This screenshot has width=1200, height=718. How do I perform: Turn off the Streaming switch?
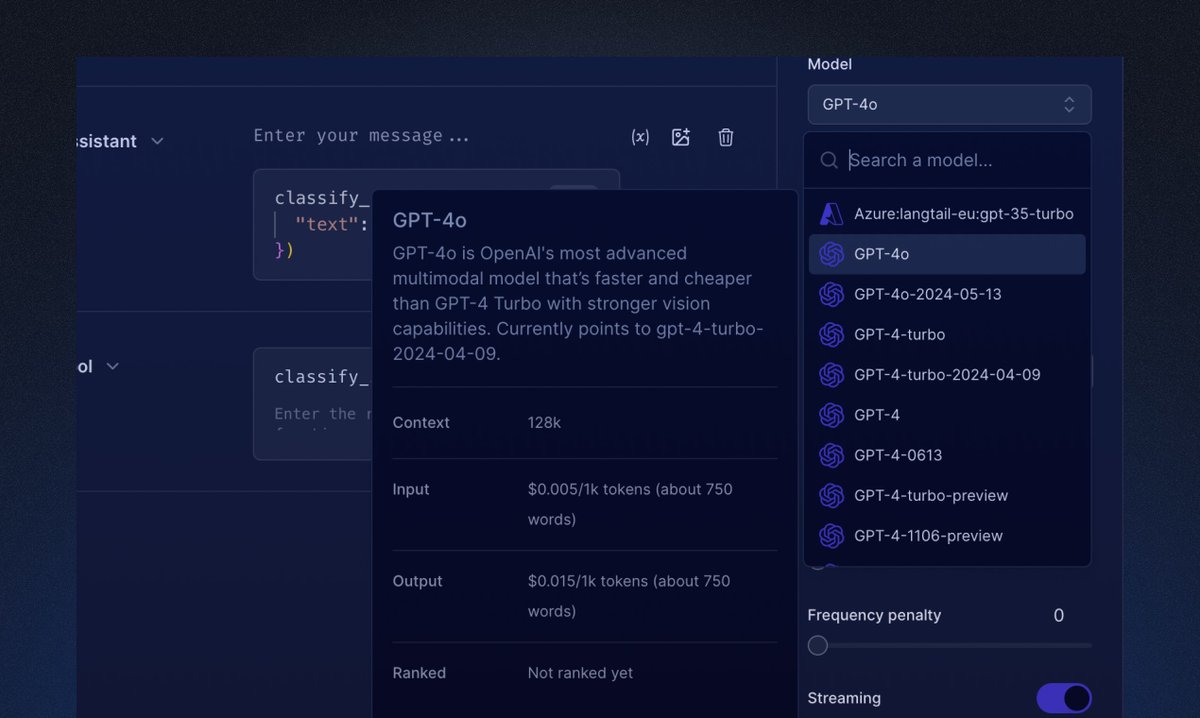[1064, 698]
